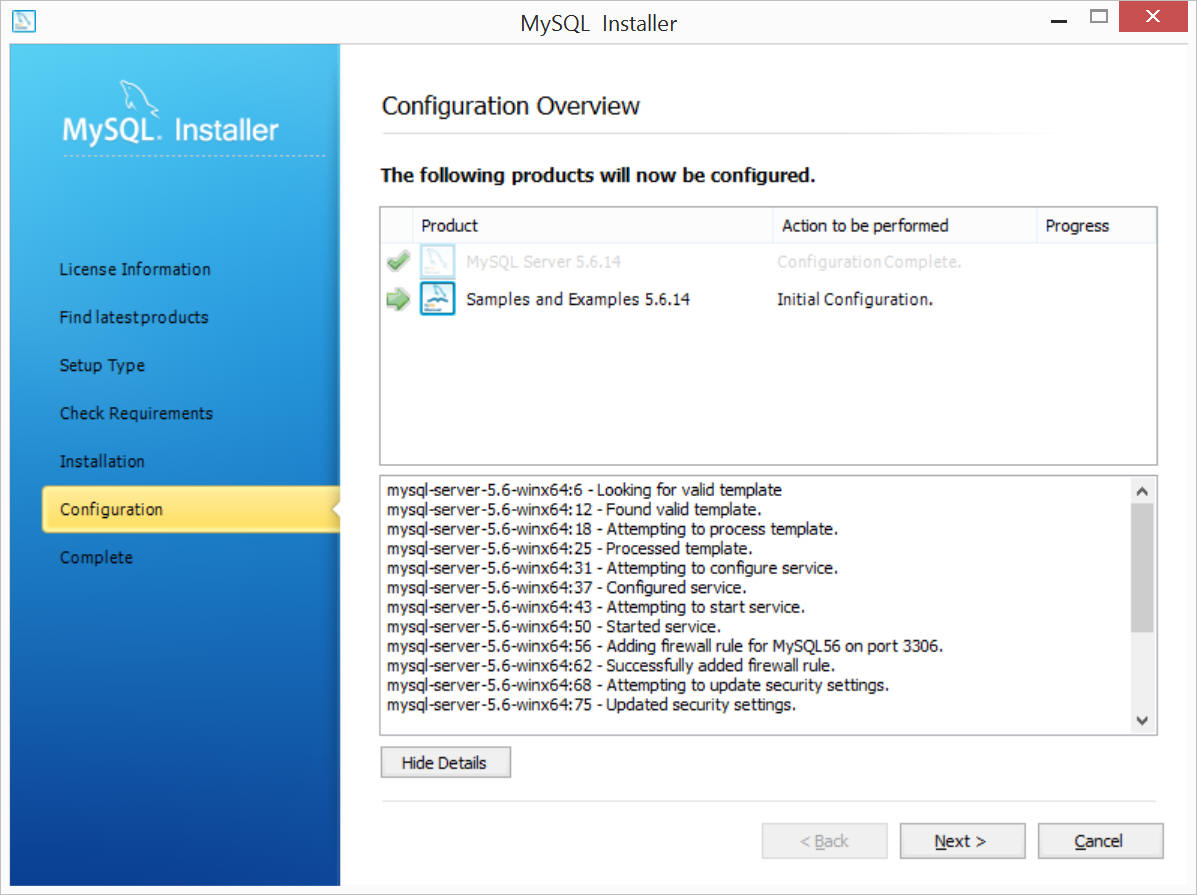This screenshot has height=895, width=1197.
Task: Click log line 'Started service.'
Action: click(x=553, y=626)
